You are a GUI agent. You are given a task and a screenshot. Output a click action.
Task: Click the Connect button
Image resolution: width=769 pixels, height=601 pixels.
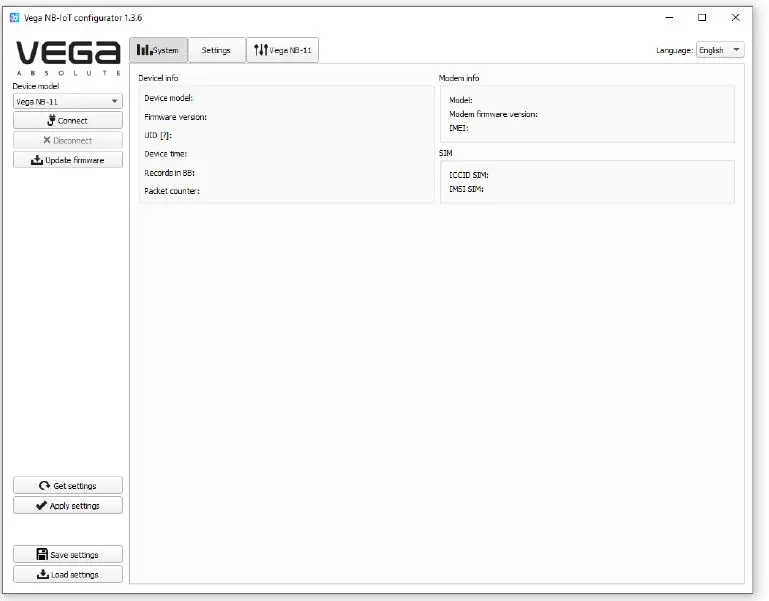[x=68, y=120]
